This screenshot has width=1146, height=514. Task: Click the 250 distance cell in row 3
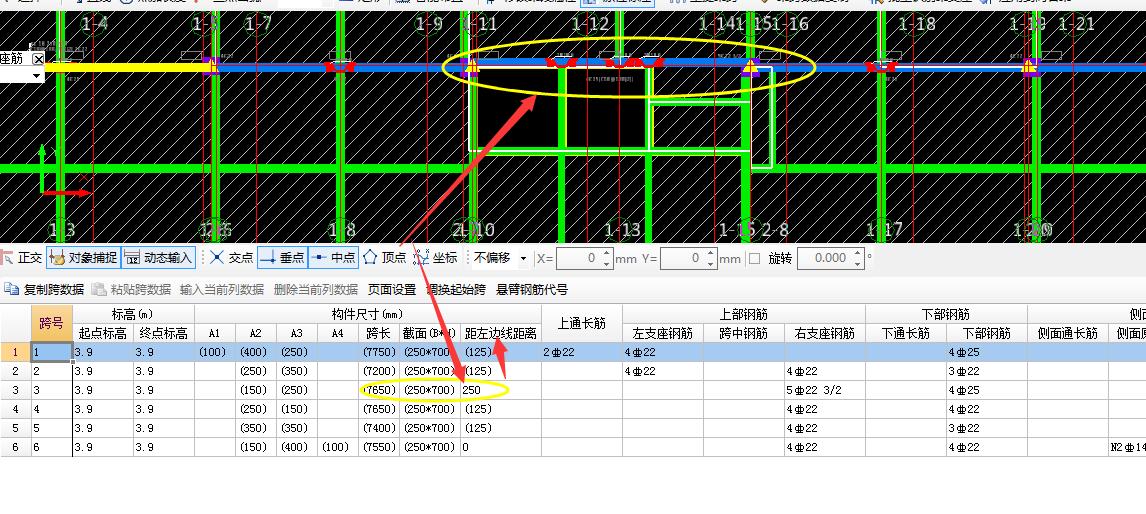[501, 390]
